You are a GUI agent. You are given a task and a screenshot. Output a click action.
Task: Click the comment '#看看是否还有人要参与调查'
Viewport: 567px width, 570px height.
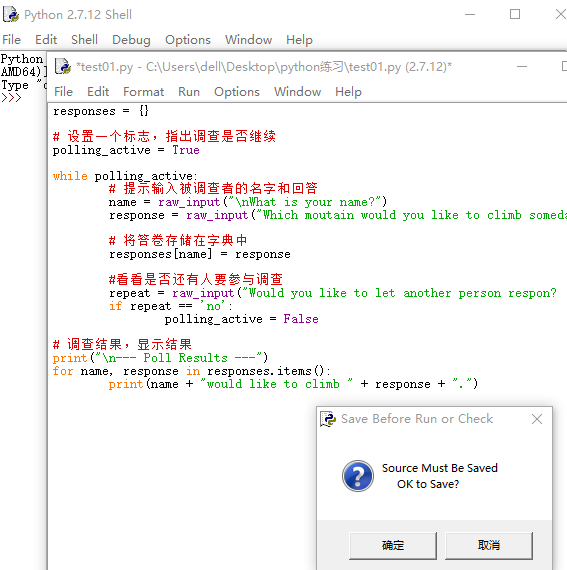196,280
